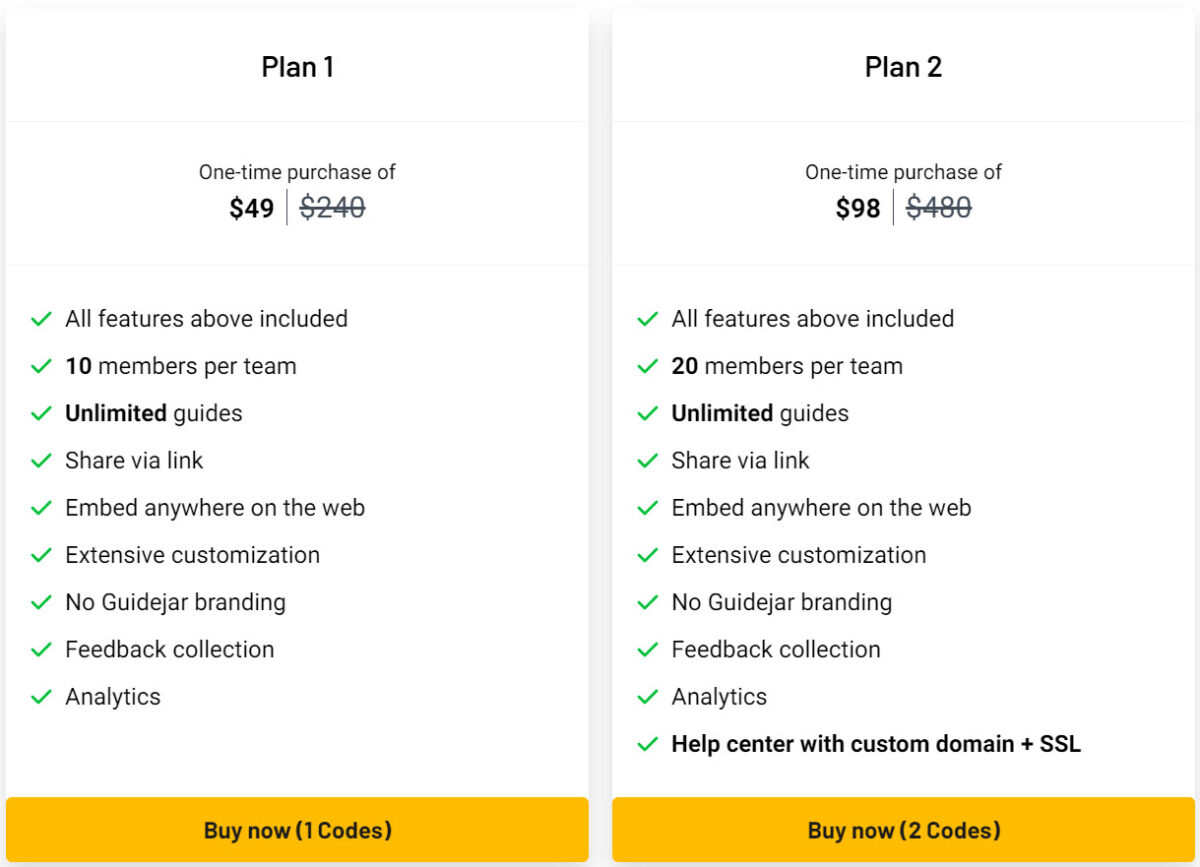The image size is (1200, 867).
Task: Click Buy now (2 Codes) button
Action: [x=903, y=830]
